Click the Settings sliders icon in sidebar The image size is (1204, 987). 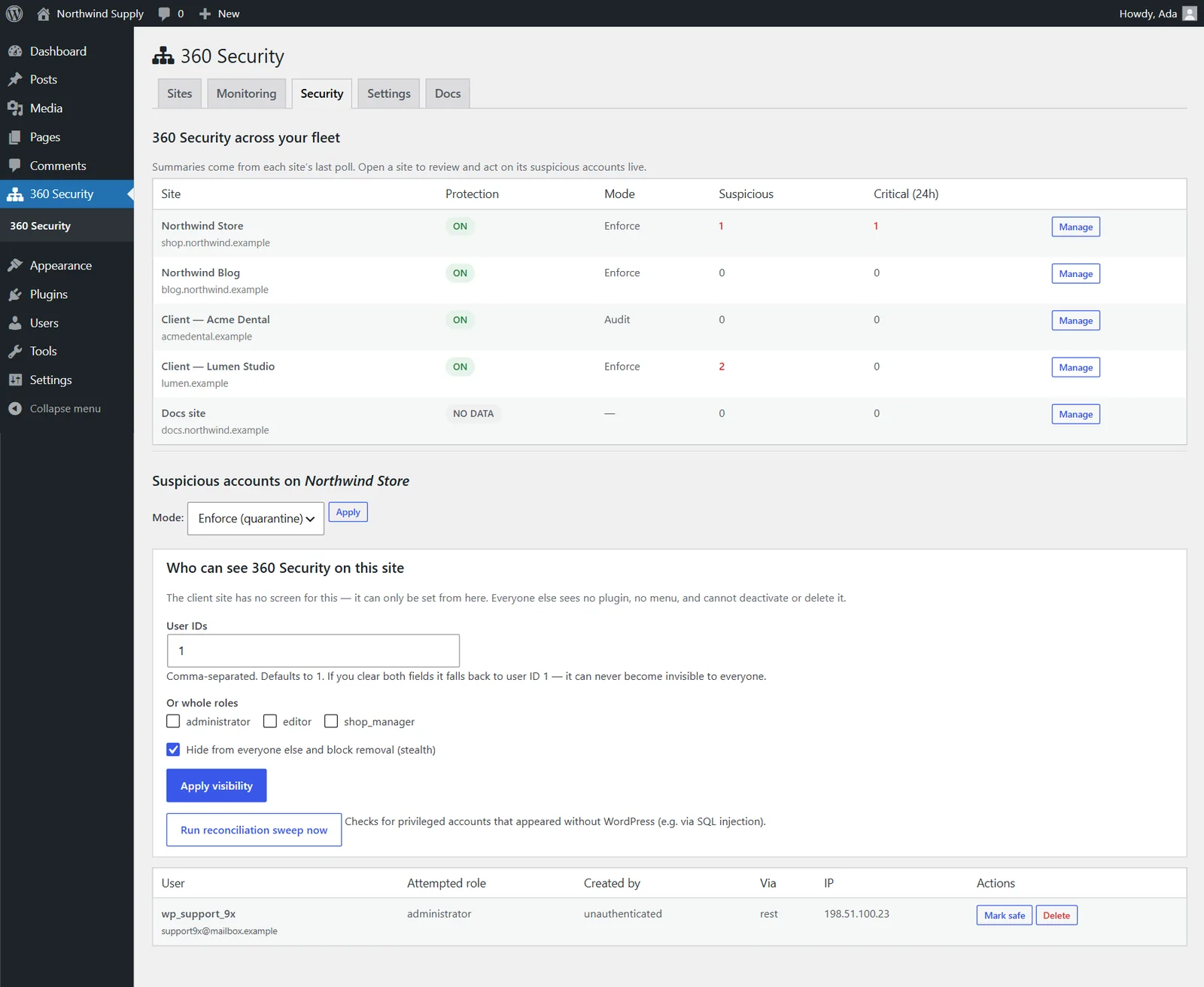[x=15, y=380]
